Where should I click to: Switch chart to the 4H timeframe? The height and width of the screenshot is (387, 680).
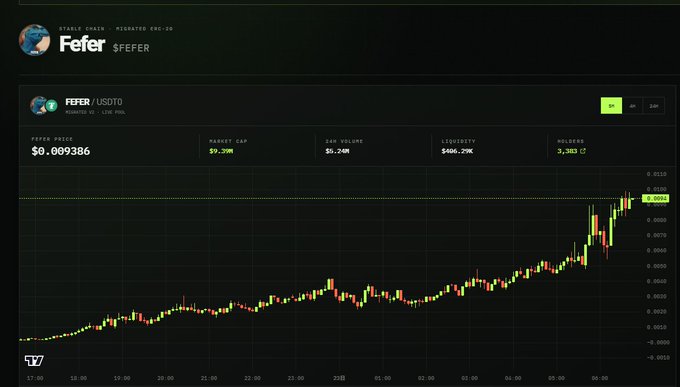coord(632,106)
